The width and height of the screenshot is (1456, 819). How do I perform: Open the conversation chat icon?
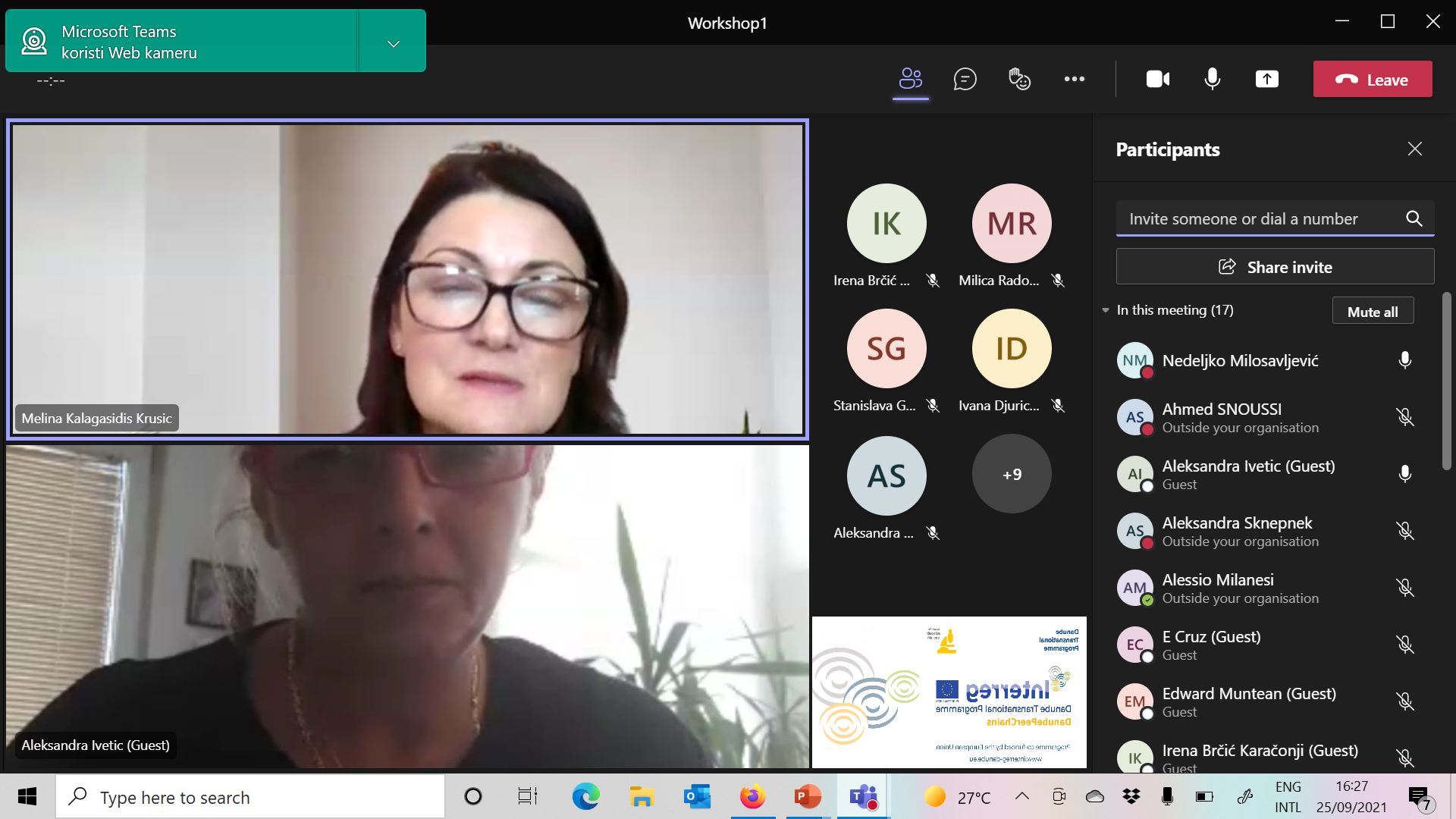click(965, 79)
